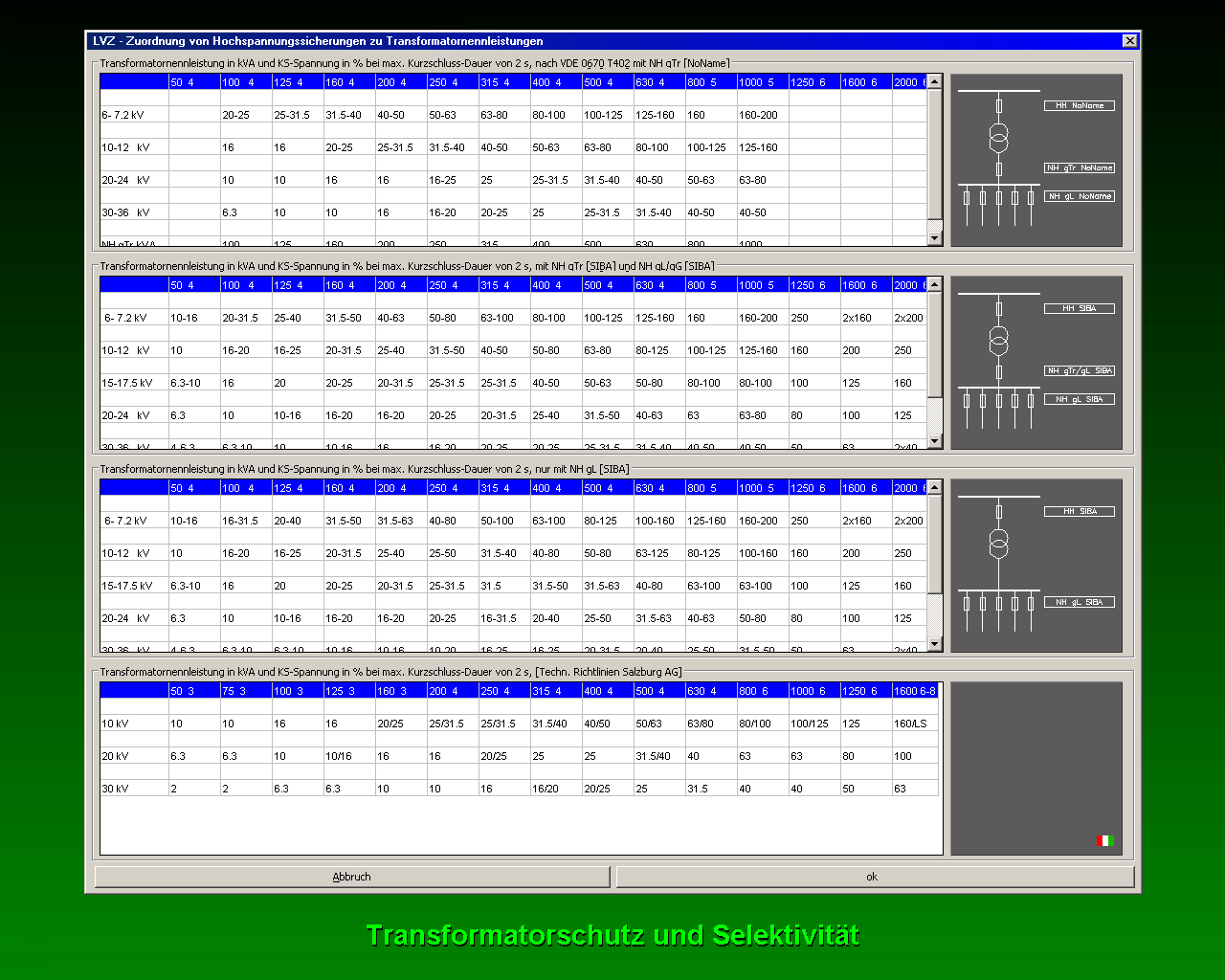Click the HH SIBA label in second diagram
The image size is (1225, 980).
pyautogui.click(x=1079, y=309)
